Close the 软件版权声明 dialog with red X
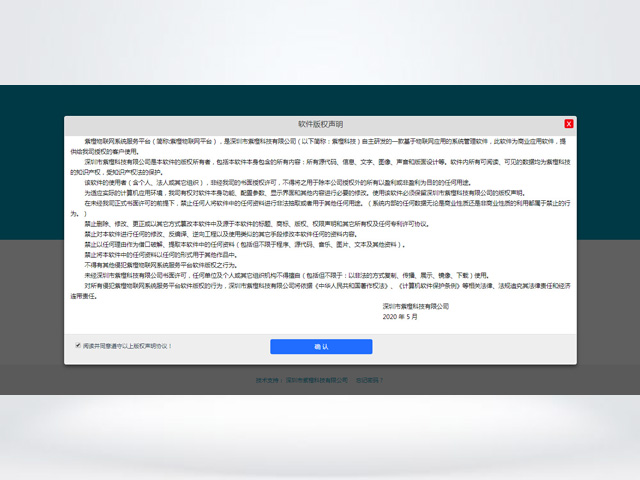 [x=569, y=124]
